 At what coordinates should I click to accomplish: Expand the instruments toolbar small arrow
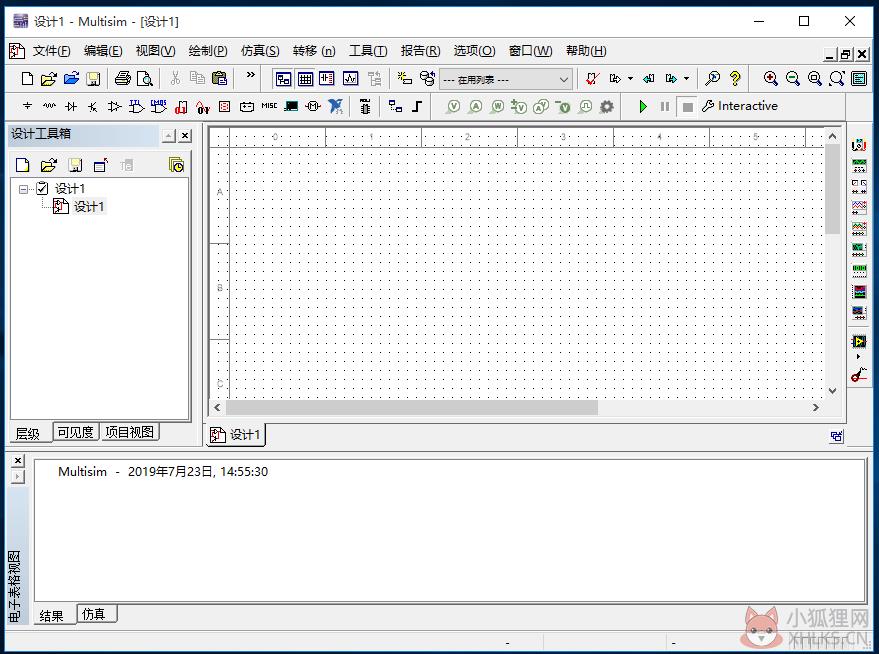coord(858,356)
